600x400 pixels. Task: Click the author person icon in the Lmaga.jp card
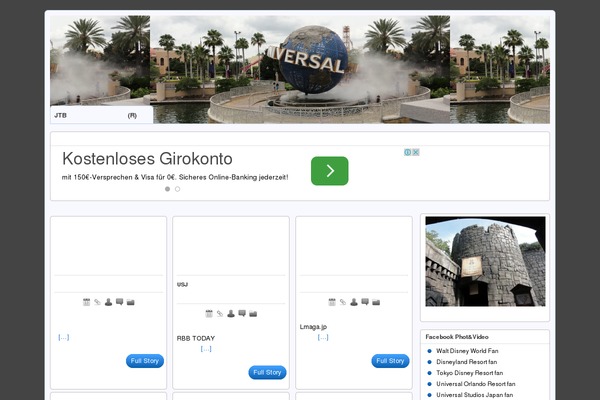(x=354, y=302)
